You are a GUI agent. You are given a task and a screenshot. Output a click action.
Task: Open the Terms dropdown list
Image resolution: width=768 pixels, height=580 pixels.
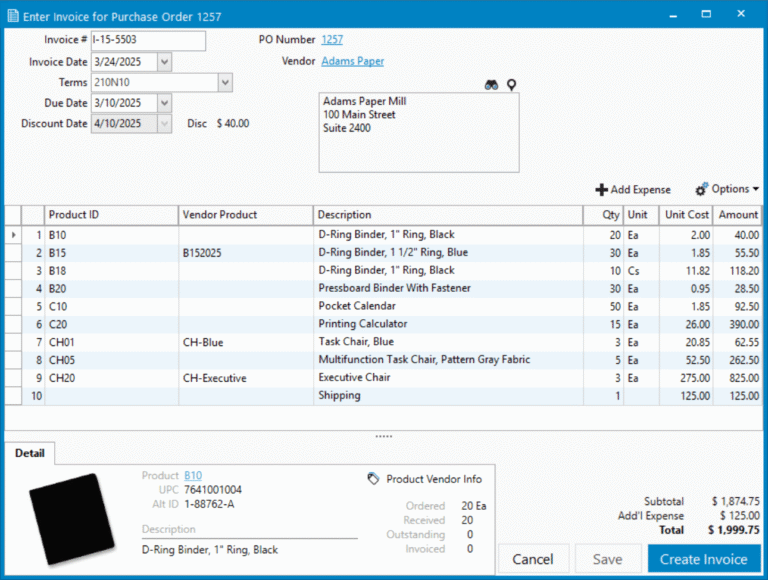pos(225,82)
